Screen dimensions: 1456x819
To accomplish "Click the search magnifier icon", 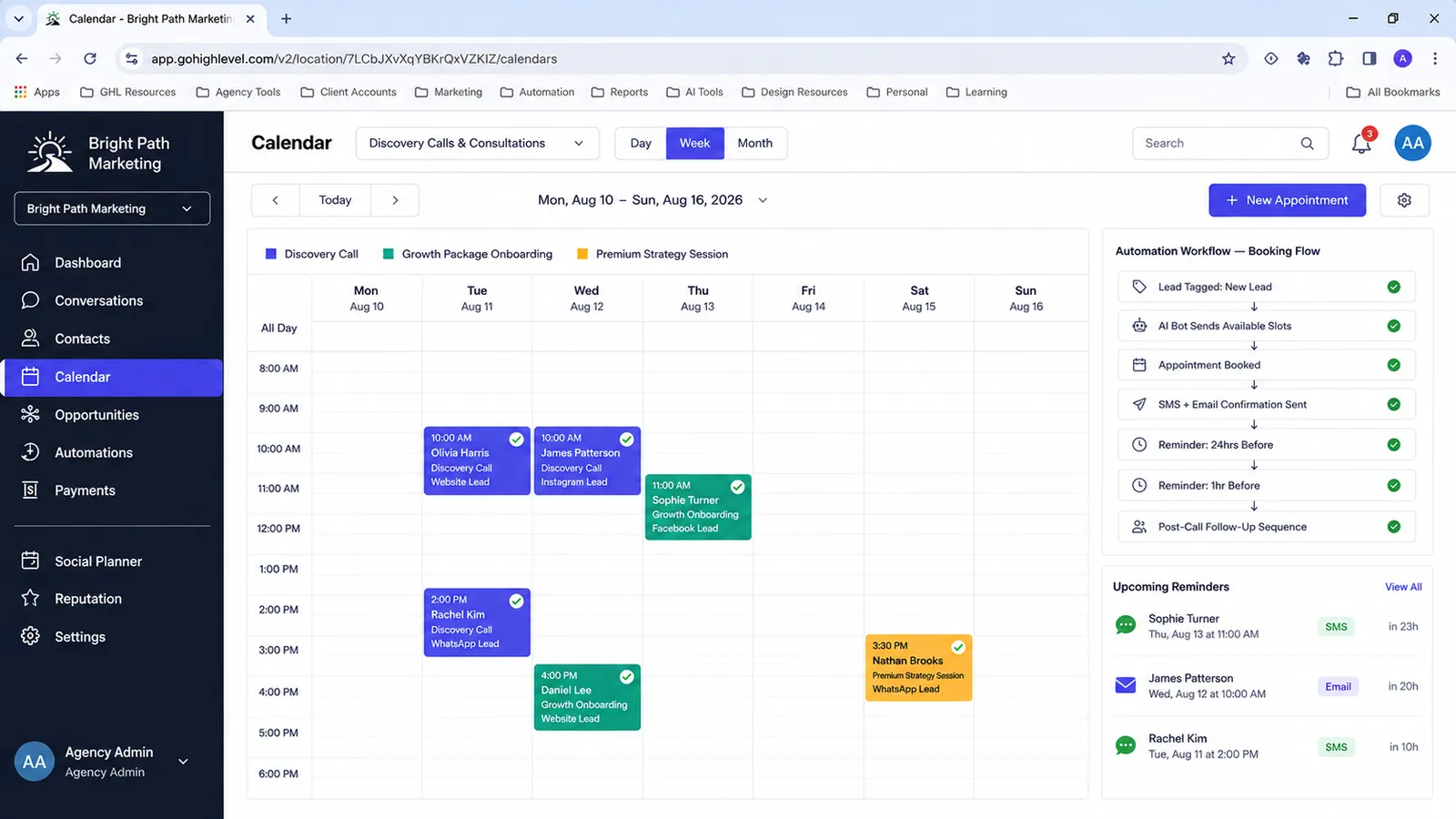I will (1307, 144).
